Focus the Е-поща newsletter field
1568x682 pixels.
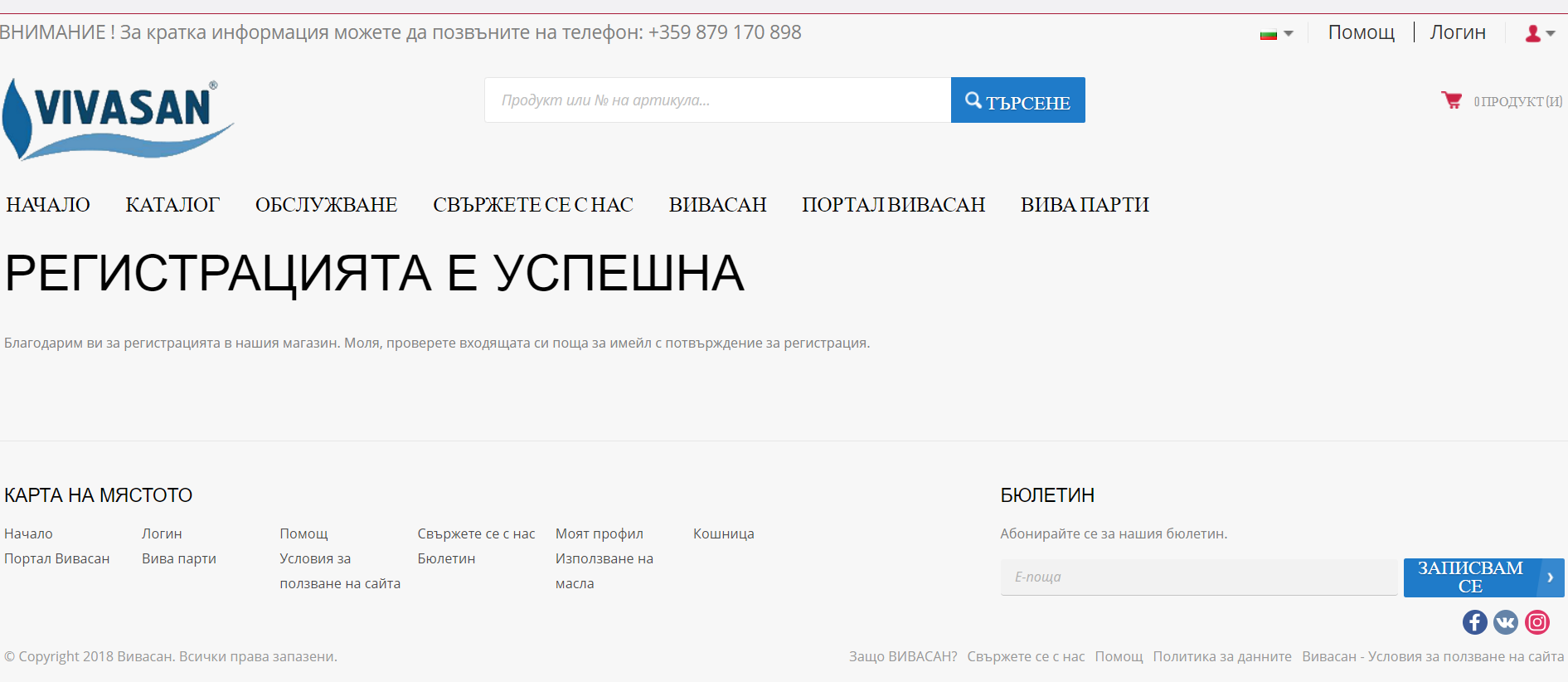tap(1199, 577)
